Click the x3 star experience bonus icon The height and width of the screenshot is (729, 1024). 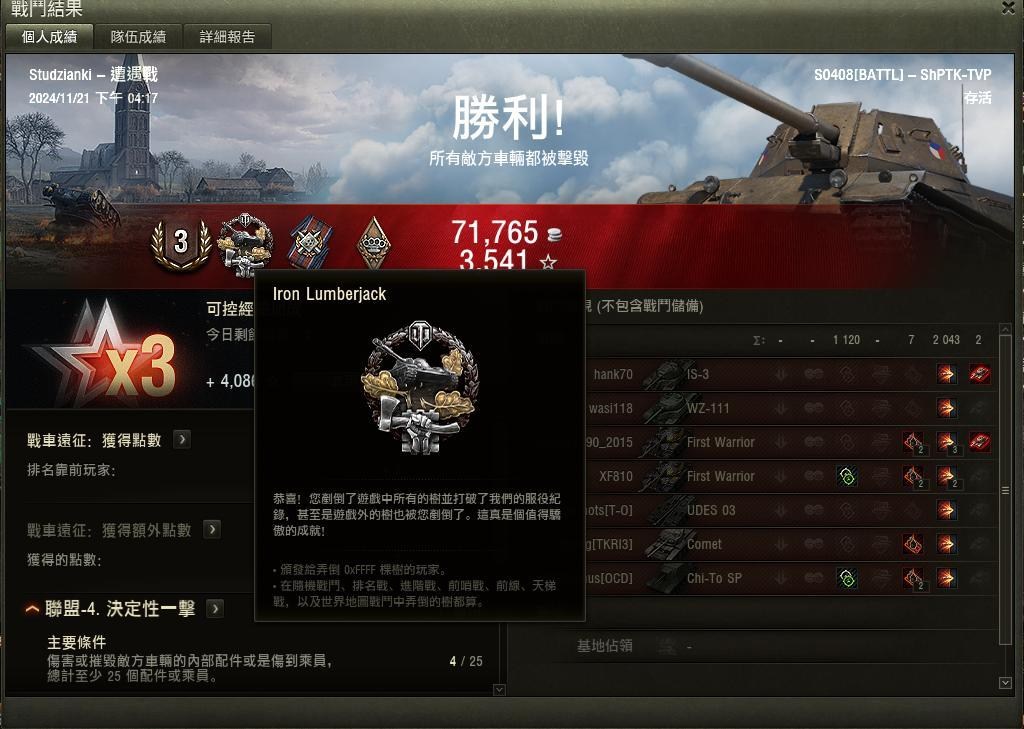click(106, 353)
